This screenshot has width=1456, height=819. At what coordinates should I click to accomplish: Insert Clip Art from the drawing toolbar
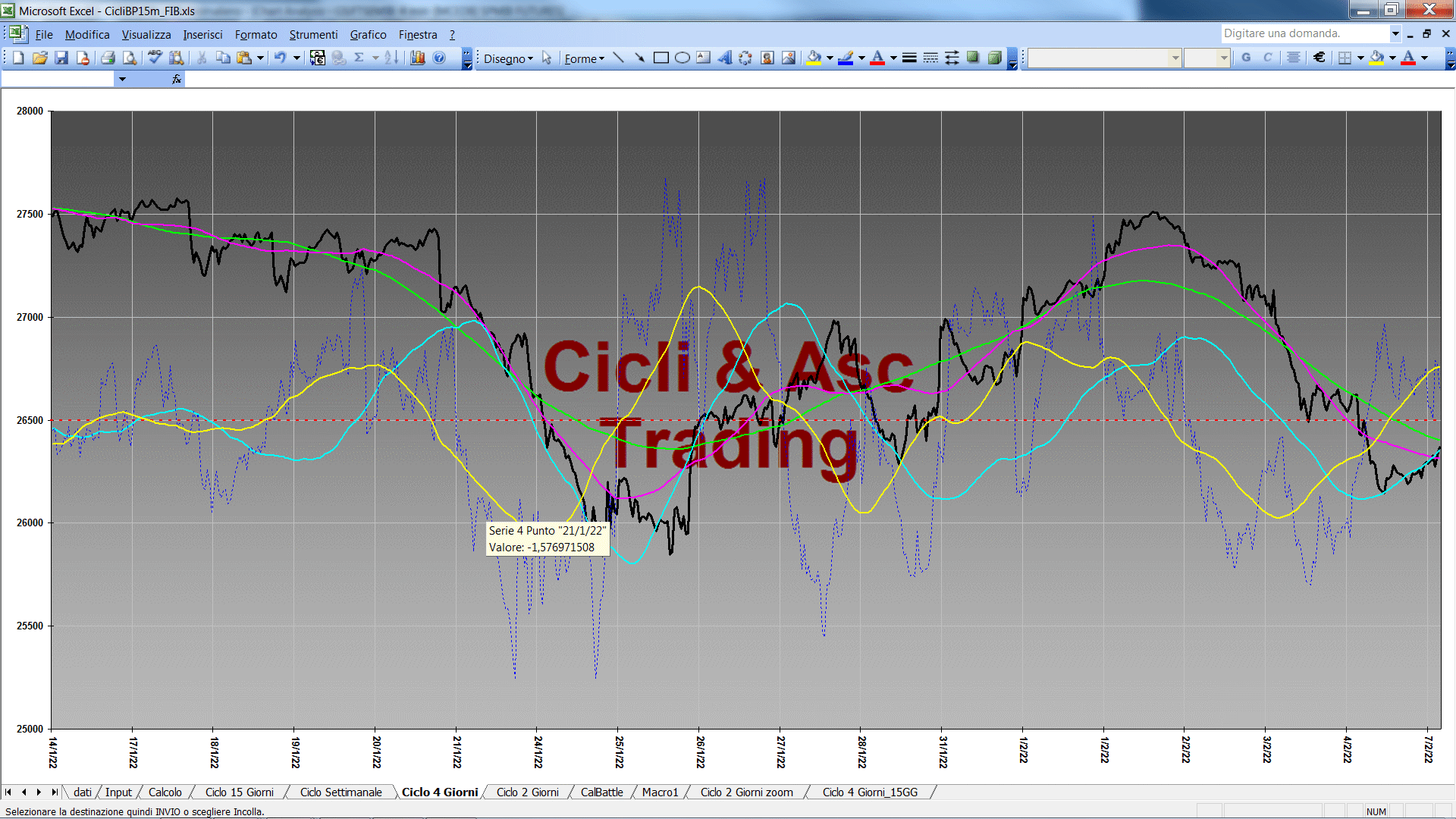[767, 58]
